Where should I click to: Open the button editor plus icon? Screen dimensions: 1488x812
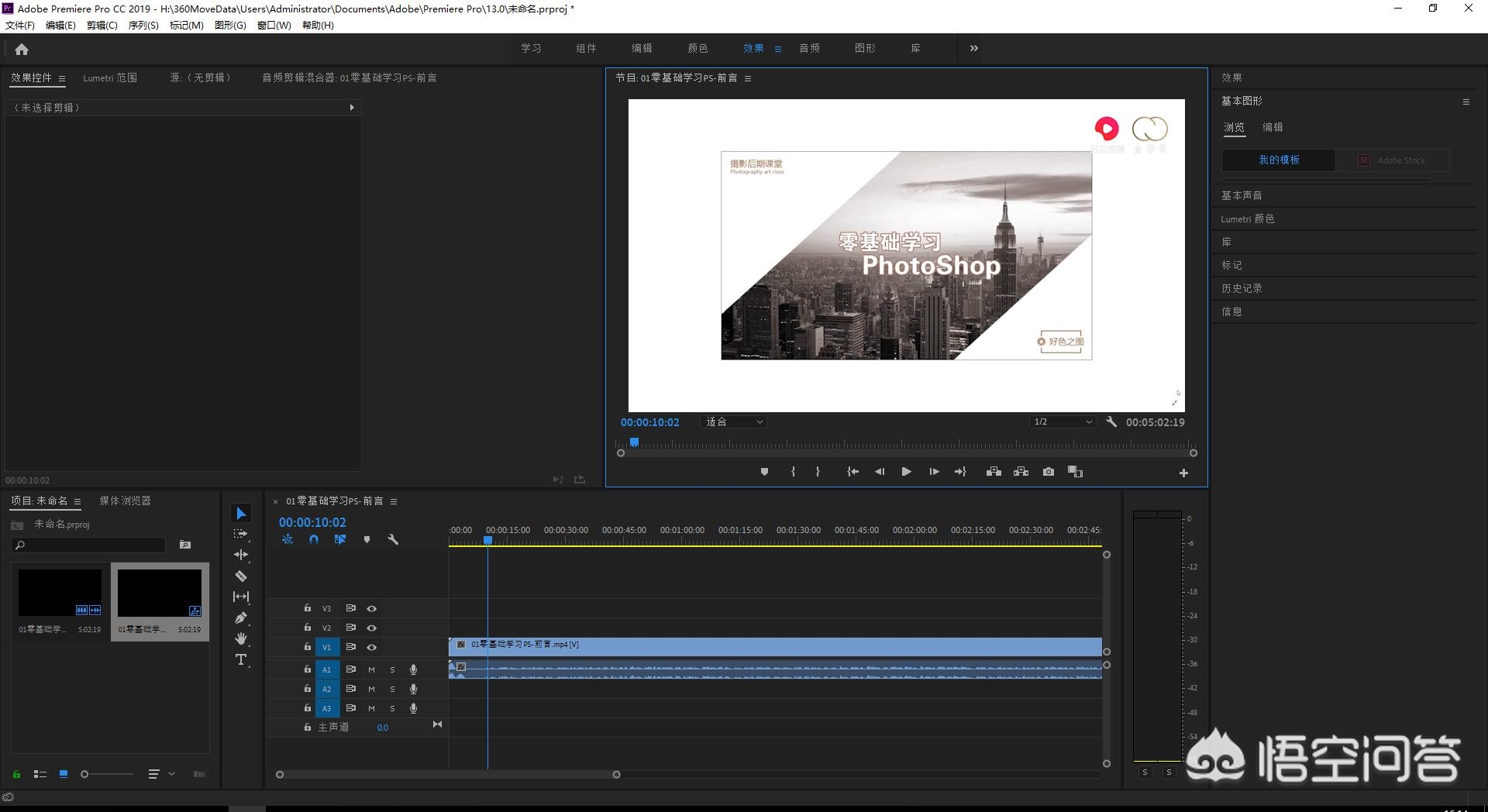(x=1183, y=473)
